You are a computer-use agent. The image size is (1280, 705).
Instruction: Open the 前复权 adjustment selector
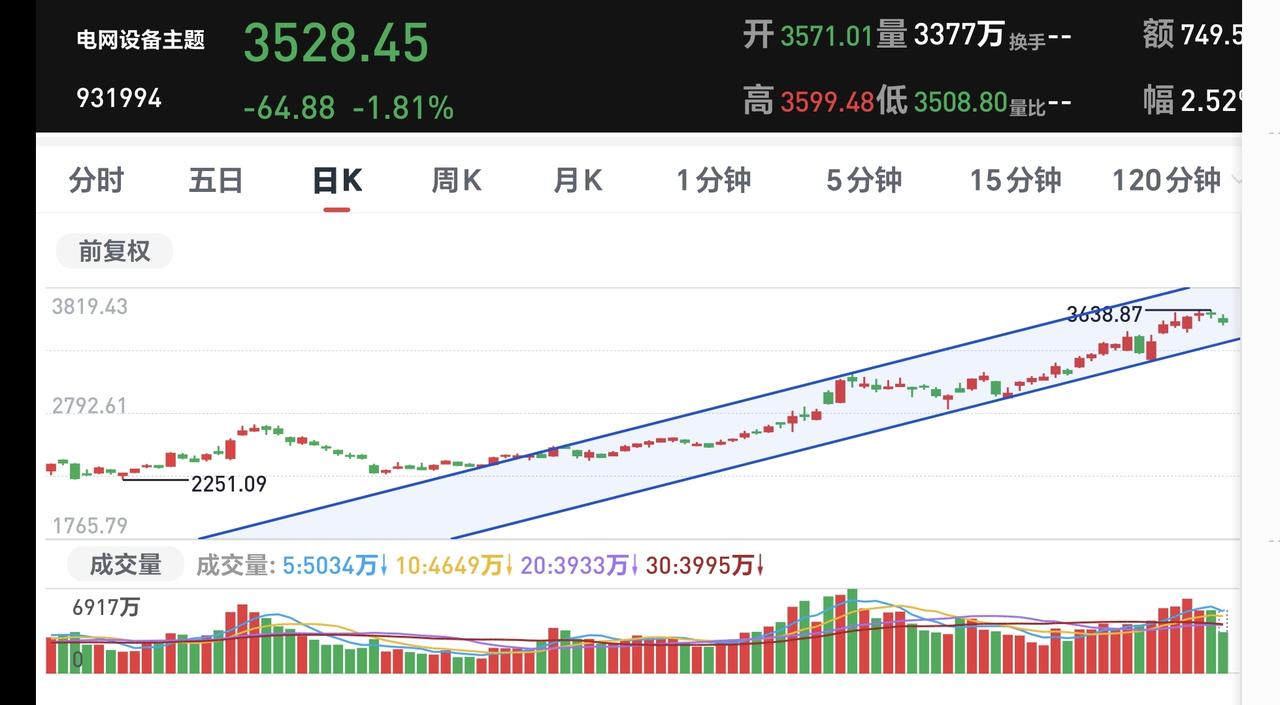(x=114, y=251)
